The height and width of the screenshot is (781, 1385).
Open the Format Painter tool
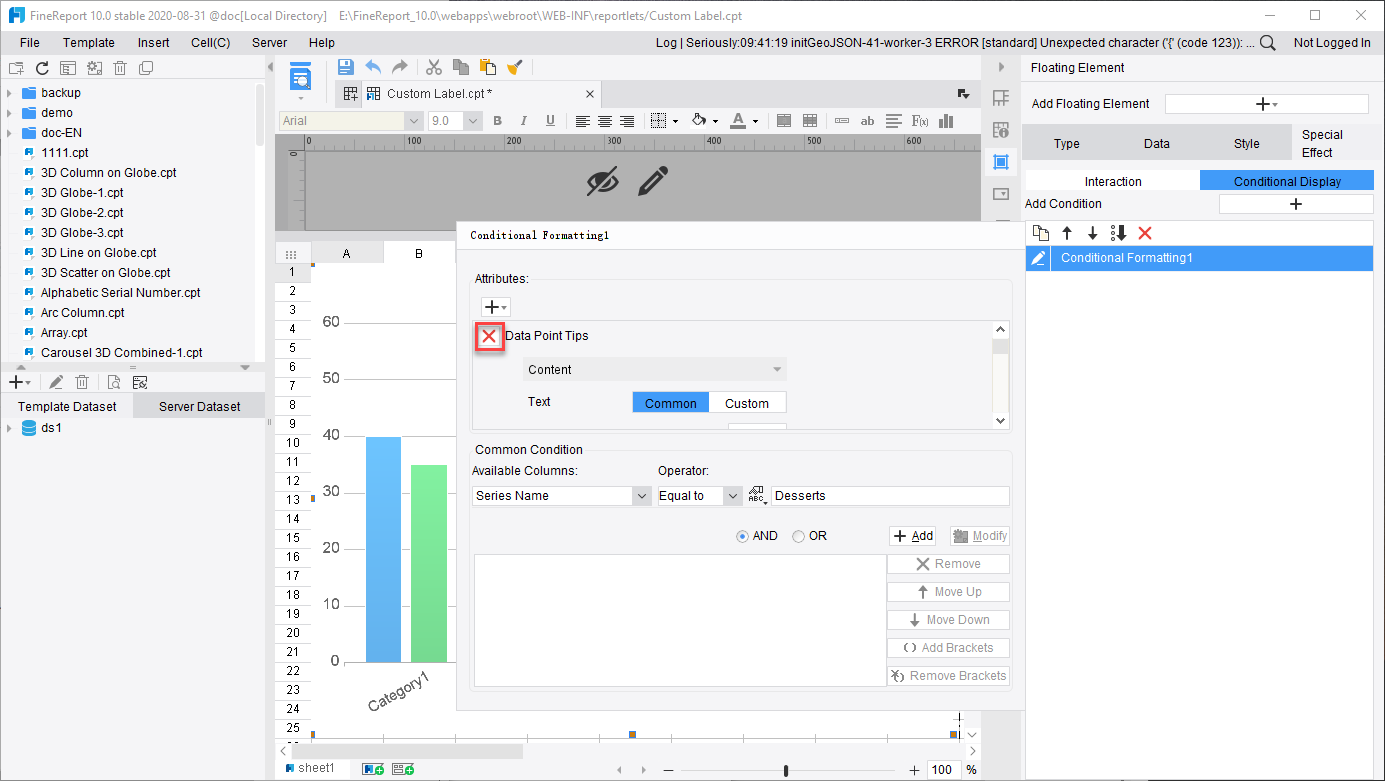[x=514, y=66]
